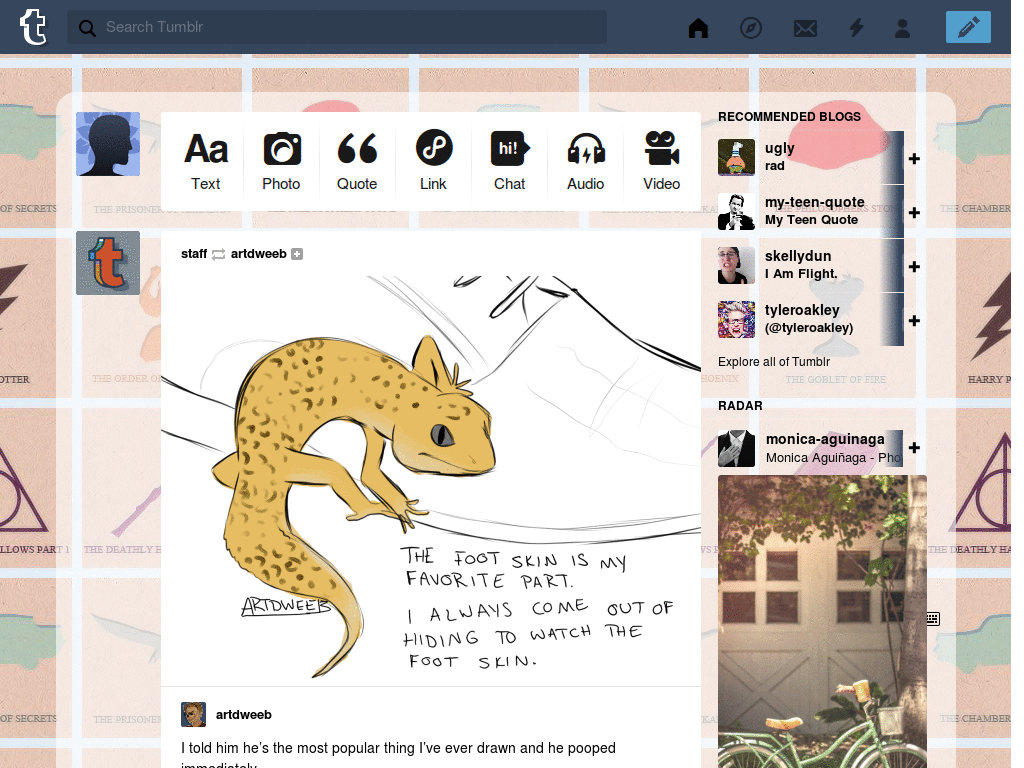Click the Search Tumblr field
The width and height of the screenshot is (1024, 768).
point(337,27)
